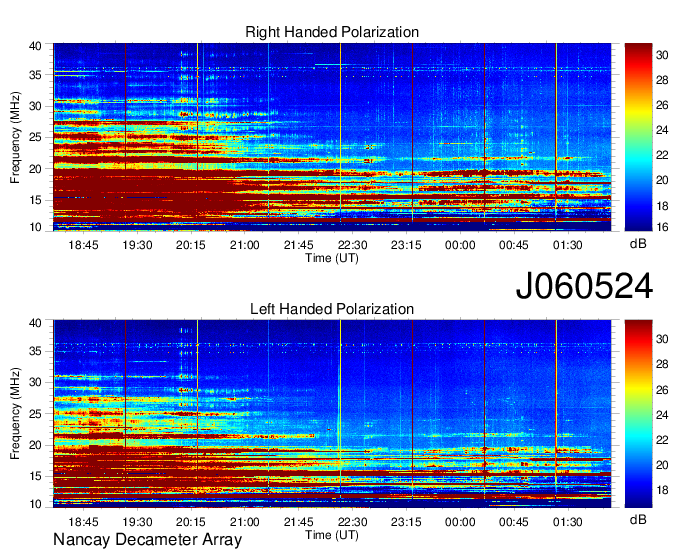Click 00:00 time tick on right-handed plot

(x=460, y=245)
